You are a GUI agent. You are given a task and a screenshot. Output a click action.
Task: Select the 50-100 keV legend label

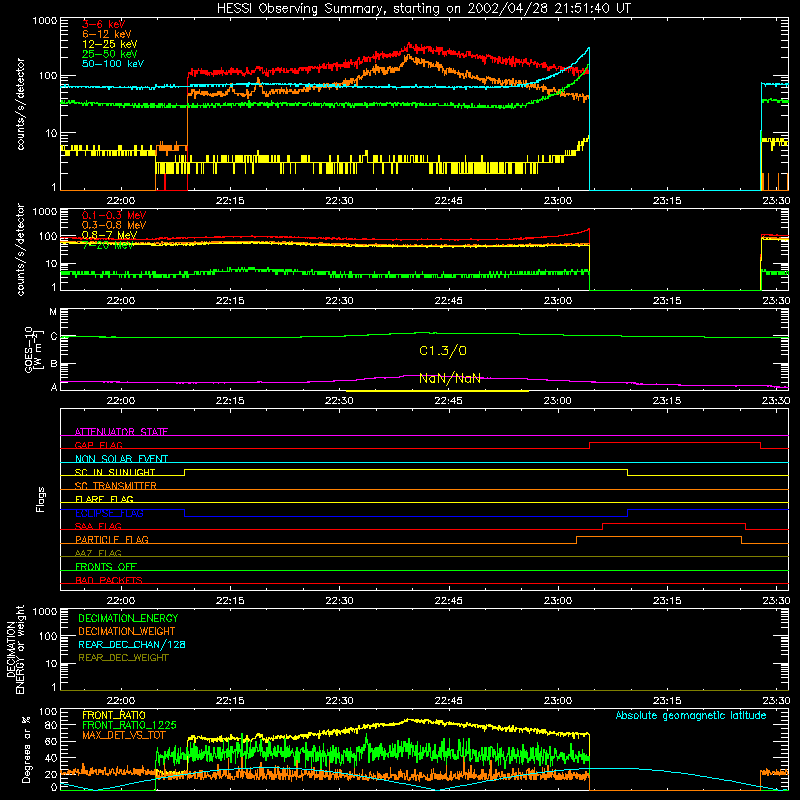tap(113, 64)
